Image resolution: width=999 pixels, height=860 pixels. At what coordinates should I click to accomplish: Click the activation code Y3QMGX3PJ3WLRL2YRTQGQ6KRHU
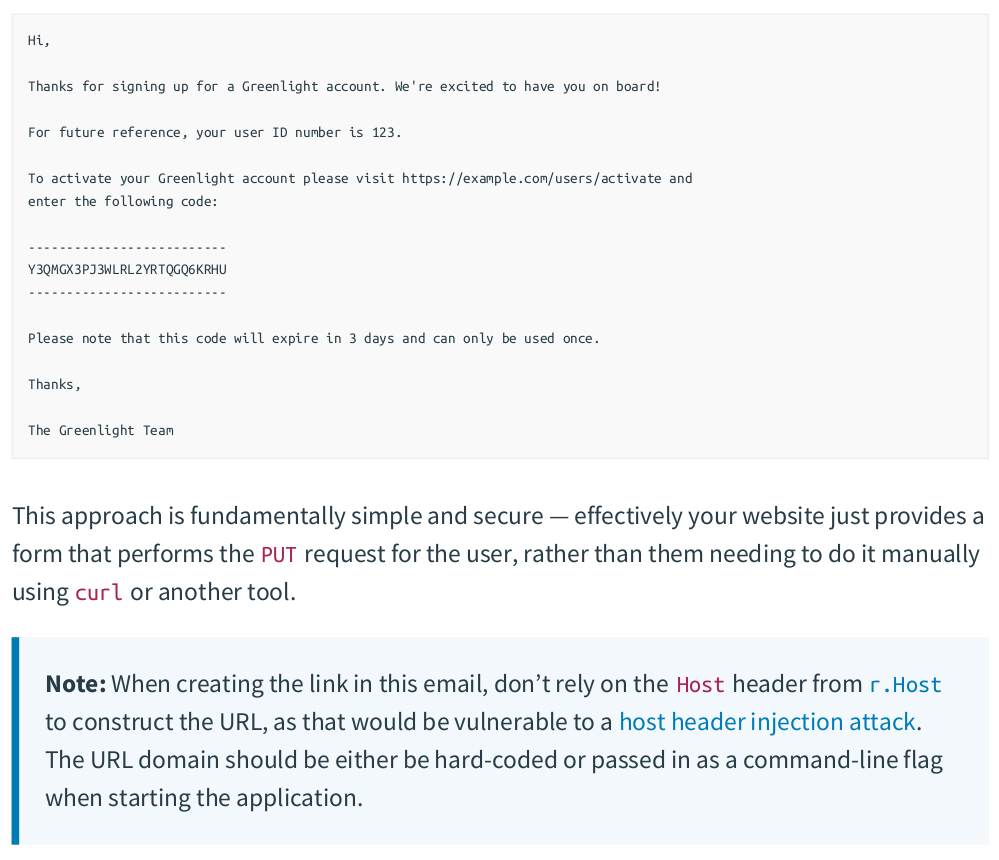(x=127, y=270)
